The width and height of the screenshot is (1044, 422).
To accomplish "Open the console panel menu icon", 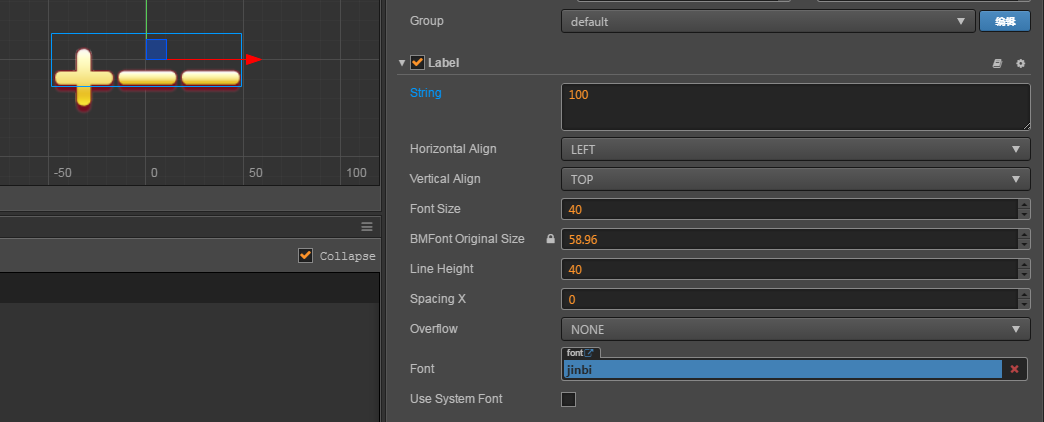I will (x=367, y=226).
